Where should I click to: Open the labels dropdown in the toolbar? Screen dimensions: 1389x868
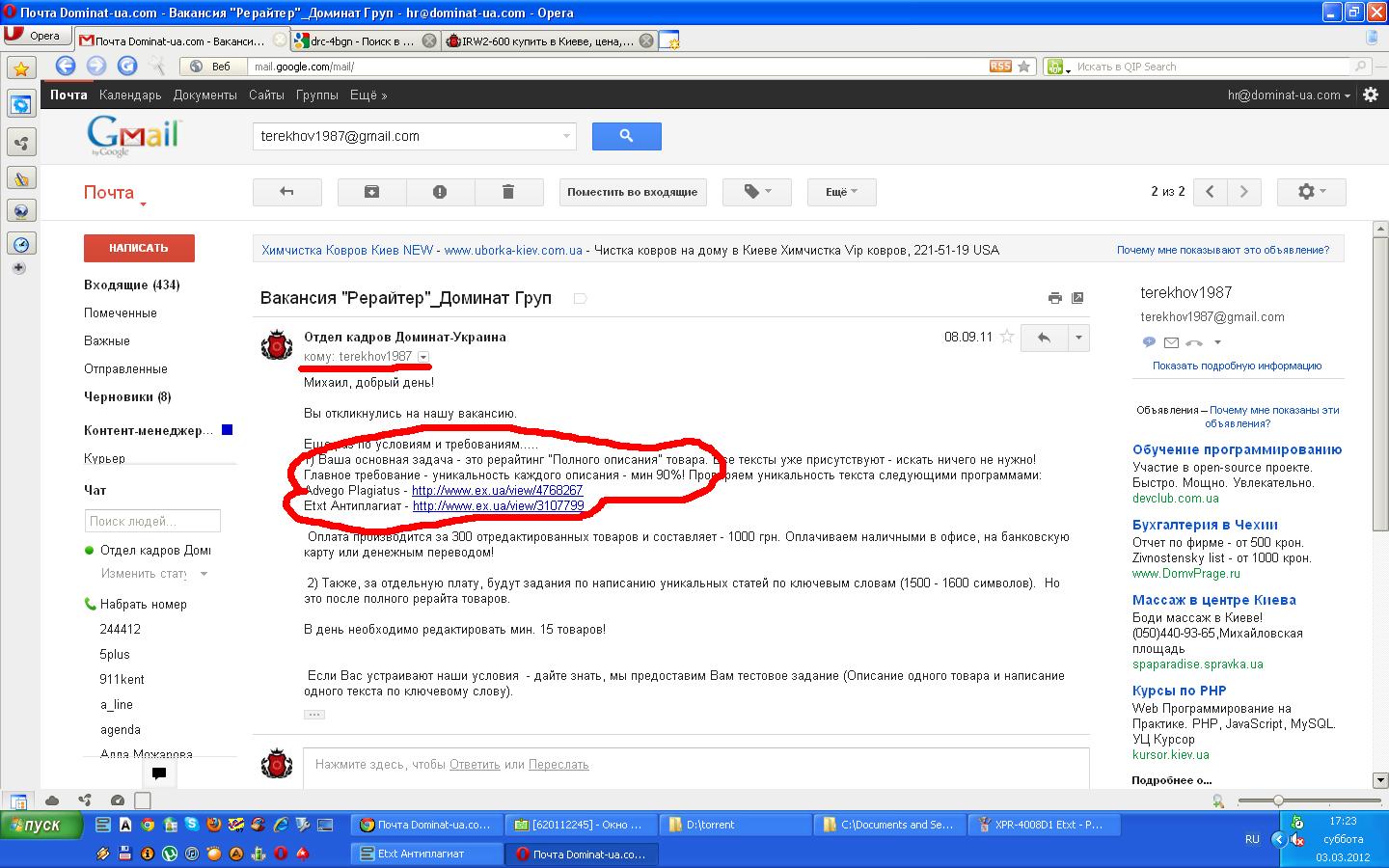(757, 192)
